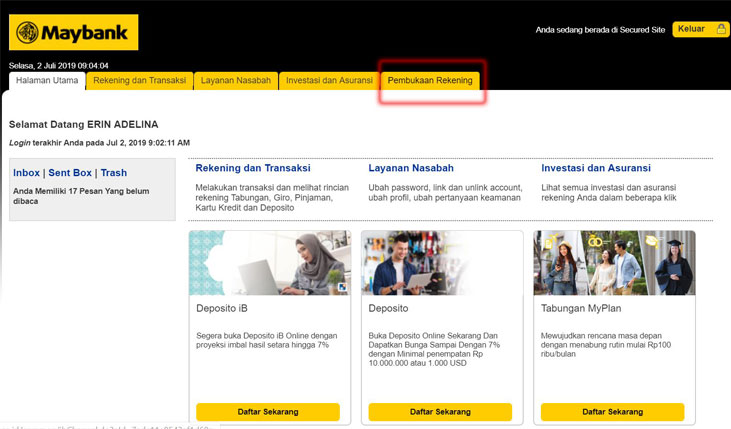Click the Tabungan MyPlan card title
Viewport: 731px width, 429px height.
[x=581, y=308]
